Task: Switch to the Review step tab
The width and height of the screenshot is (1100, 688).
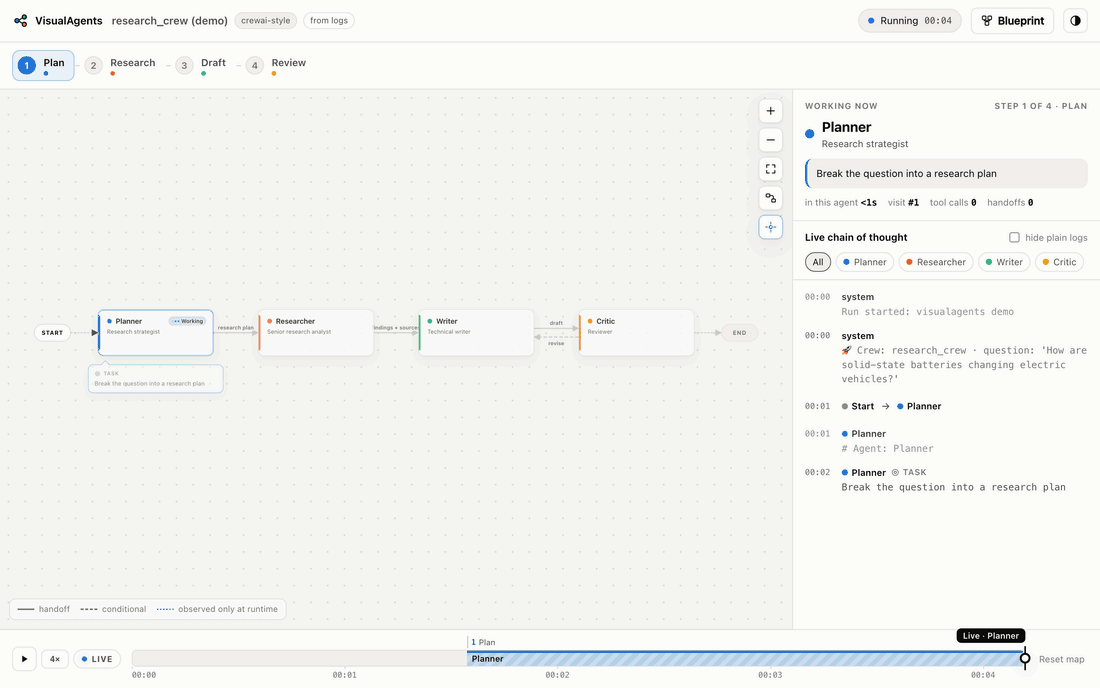Action: coord(276,65)
